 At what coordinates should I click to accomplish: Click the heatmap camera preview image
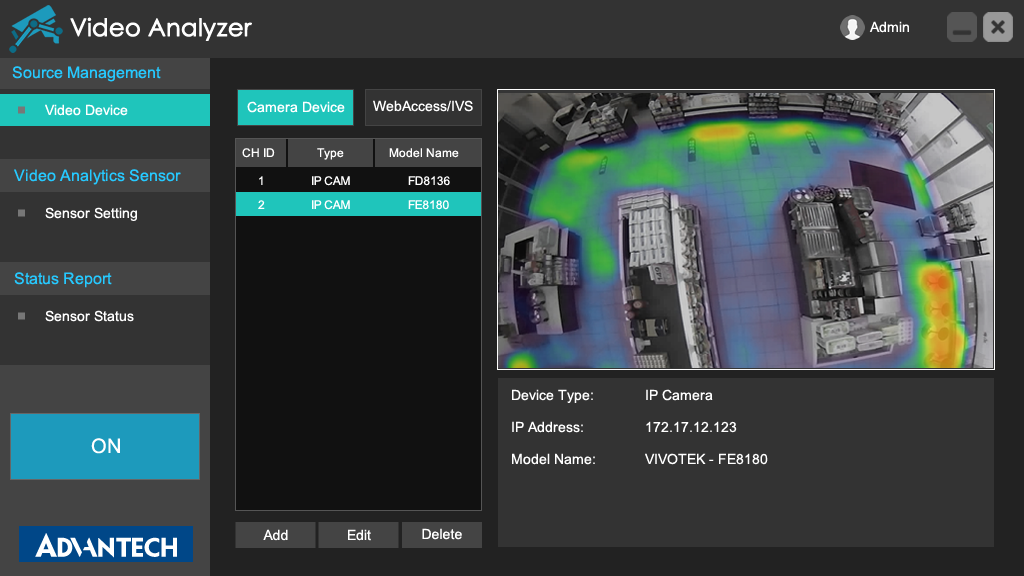click(746, 230)
